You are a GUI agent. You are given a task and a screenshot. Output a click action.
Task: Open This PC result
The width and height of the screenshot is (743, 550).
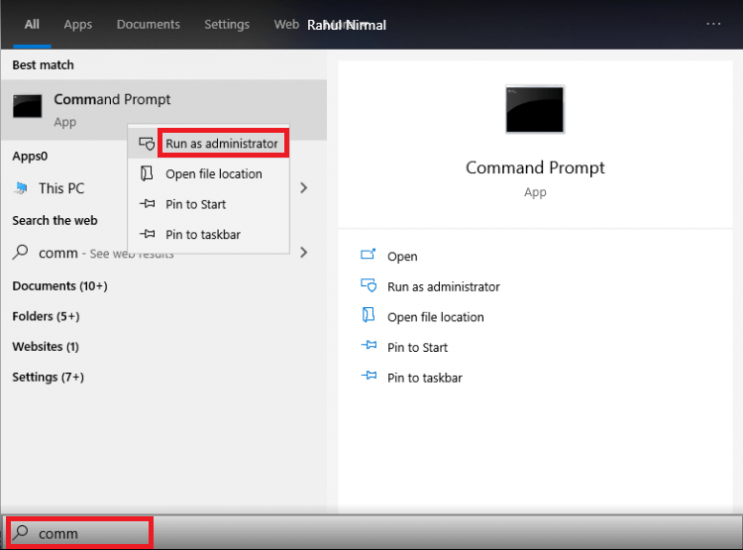pos(62,188)
